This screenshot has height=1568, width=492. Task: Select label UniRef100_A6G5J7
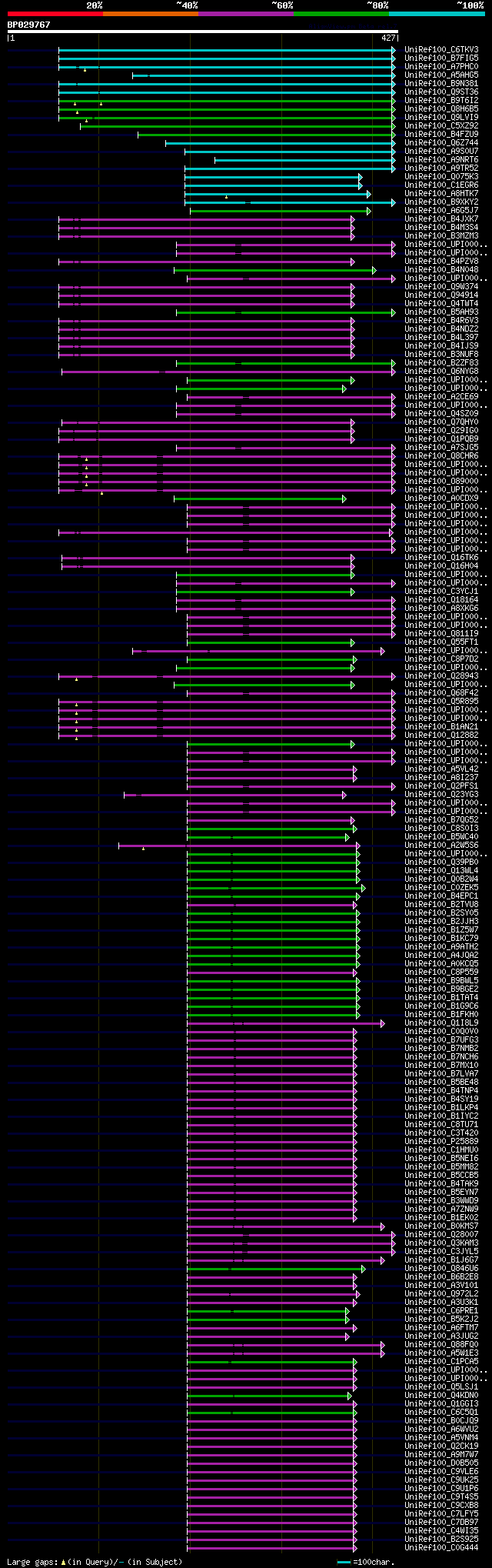441,211
